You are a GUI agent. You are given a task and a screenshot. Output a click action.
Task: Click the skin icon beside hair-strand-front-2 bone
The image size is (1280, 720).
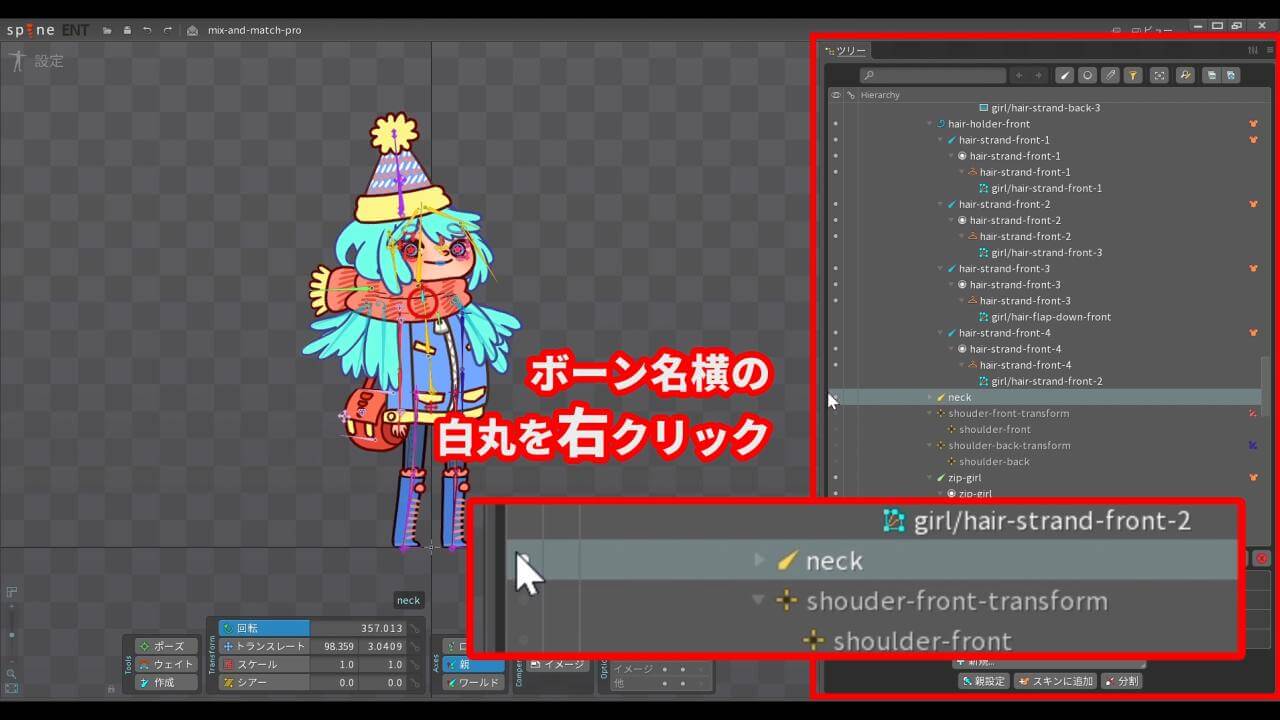tap(1253, 204)
